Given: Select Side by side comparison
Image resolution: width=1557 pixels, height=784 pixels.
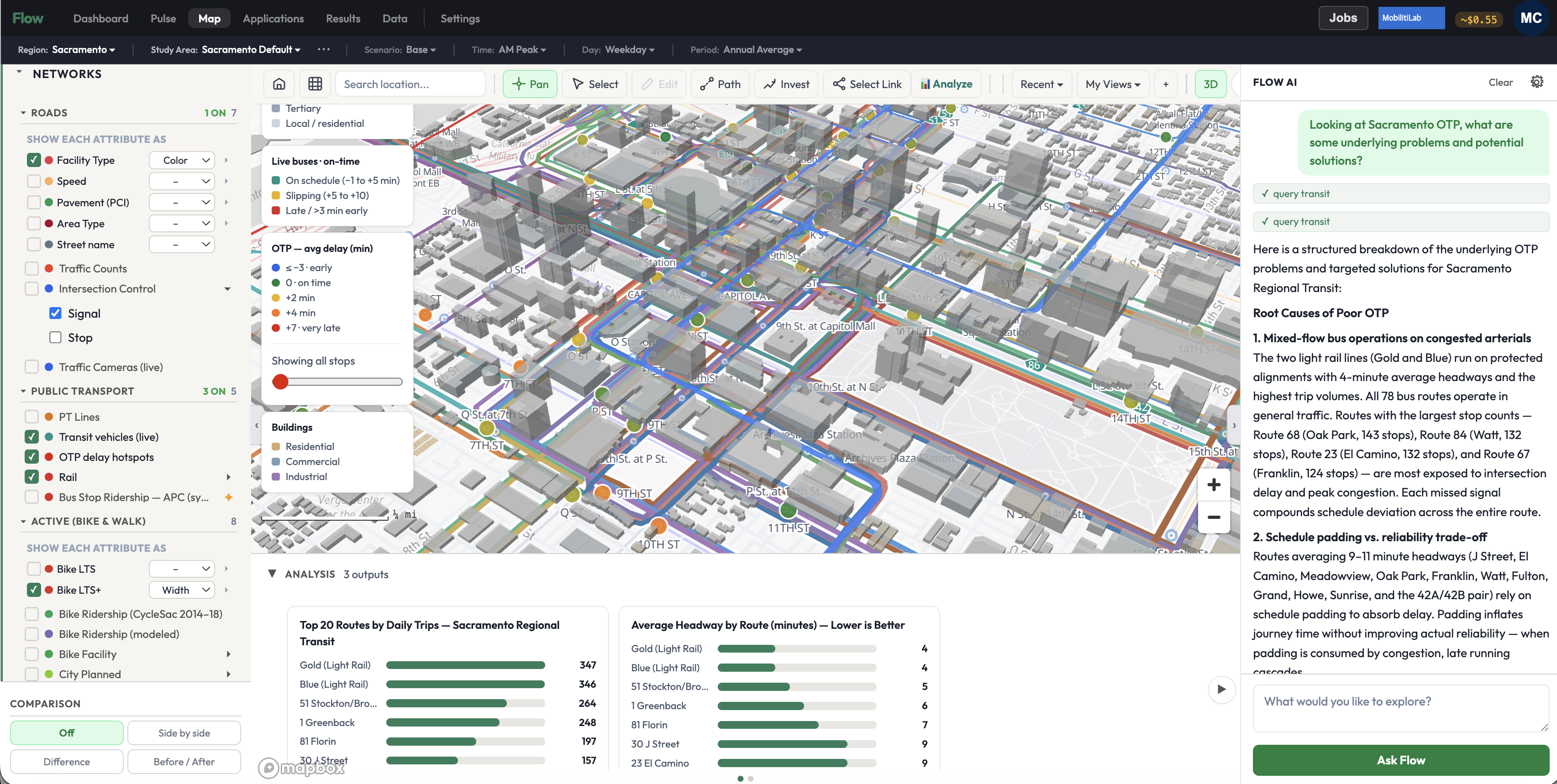Looking at the screenshot, I should point(184,732).
